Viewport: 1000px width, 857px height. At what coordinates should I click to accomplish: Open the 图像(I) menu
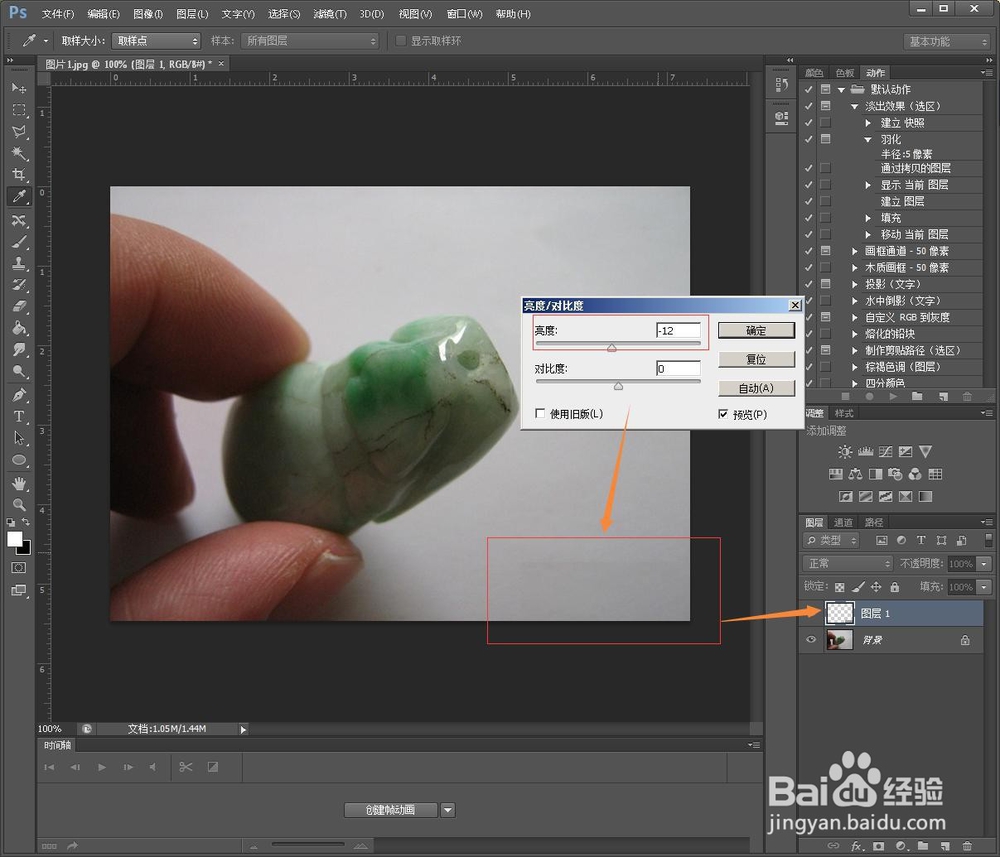pyautogui.click(x=148, y=13)
